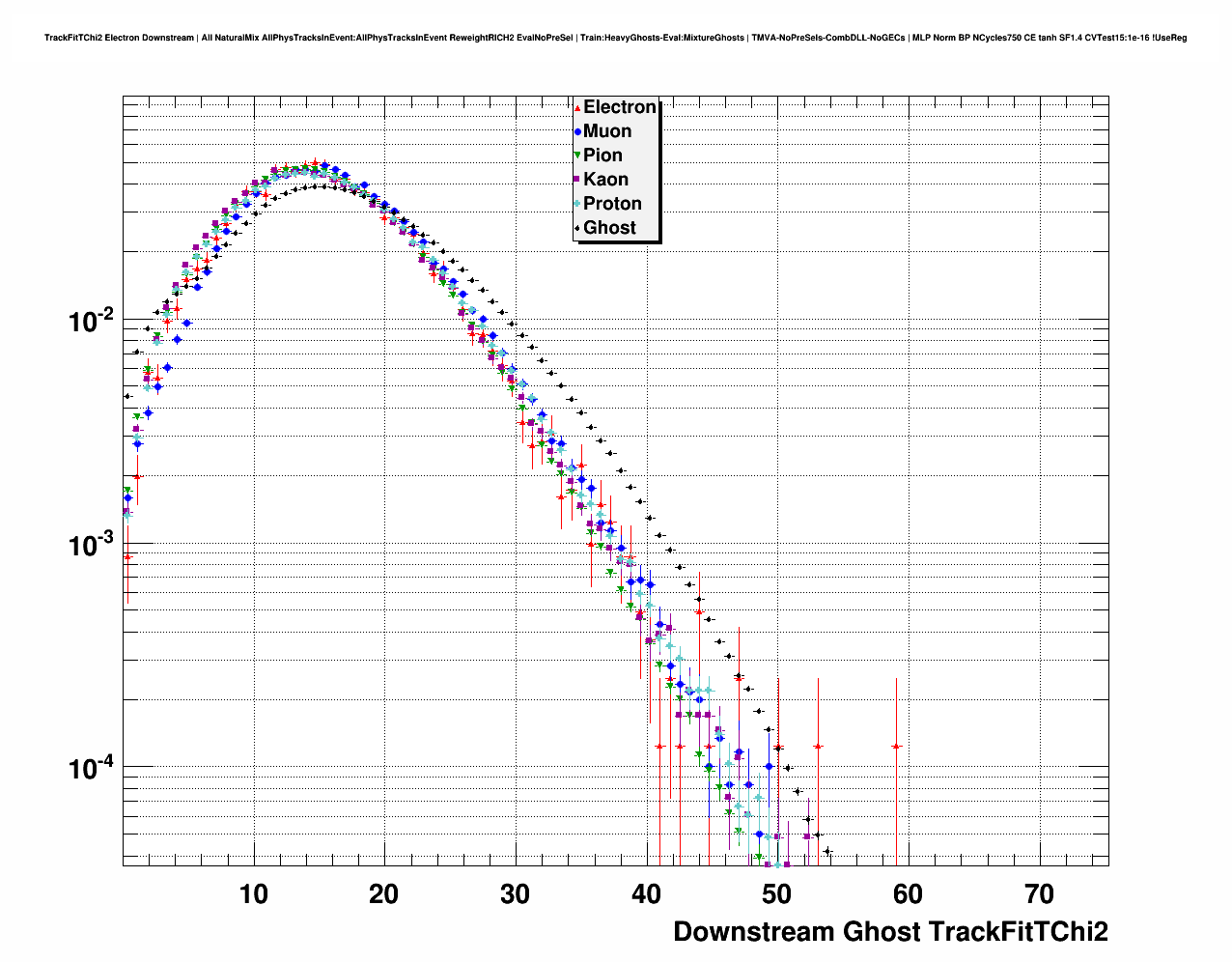Image resolution: width=1232 pixels, height=962 pixels.
Task: Click the Muon legend text
Action: click(x=607, y=131)
